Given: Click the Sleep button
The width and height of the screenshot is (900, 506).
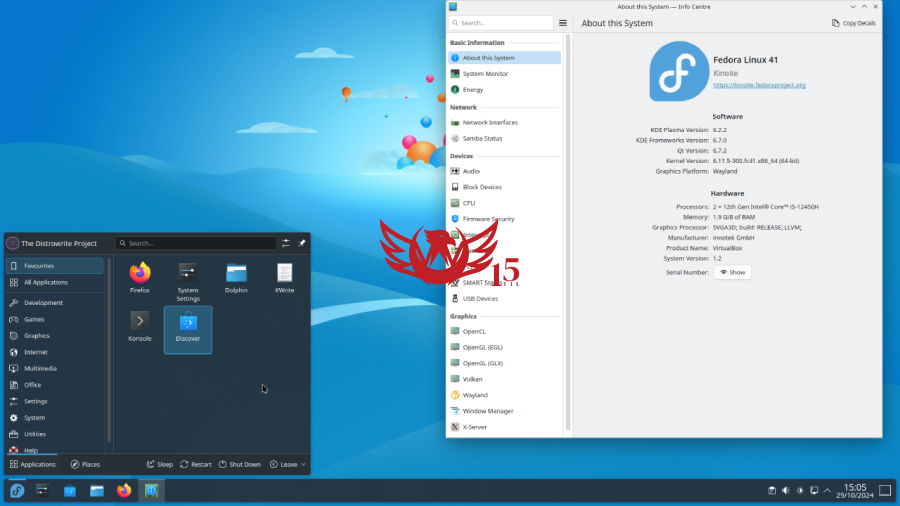Looking at the screenshot, I should coord(160,464).
